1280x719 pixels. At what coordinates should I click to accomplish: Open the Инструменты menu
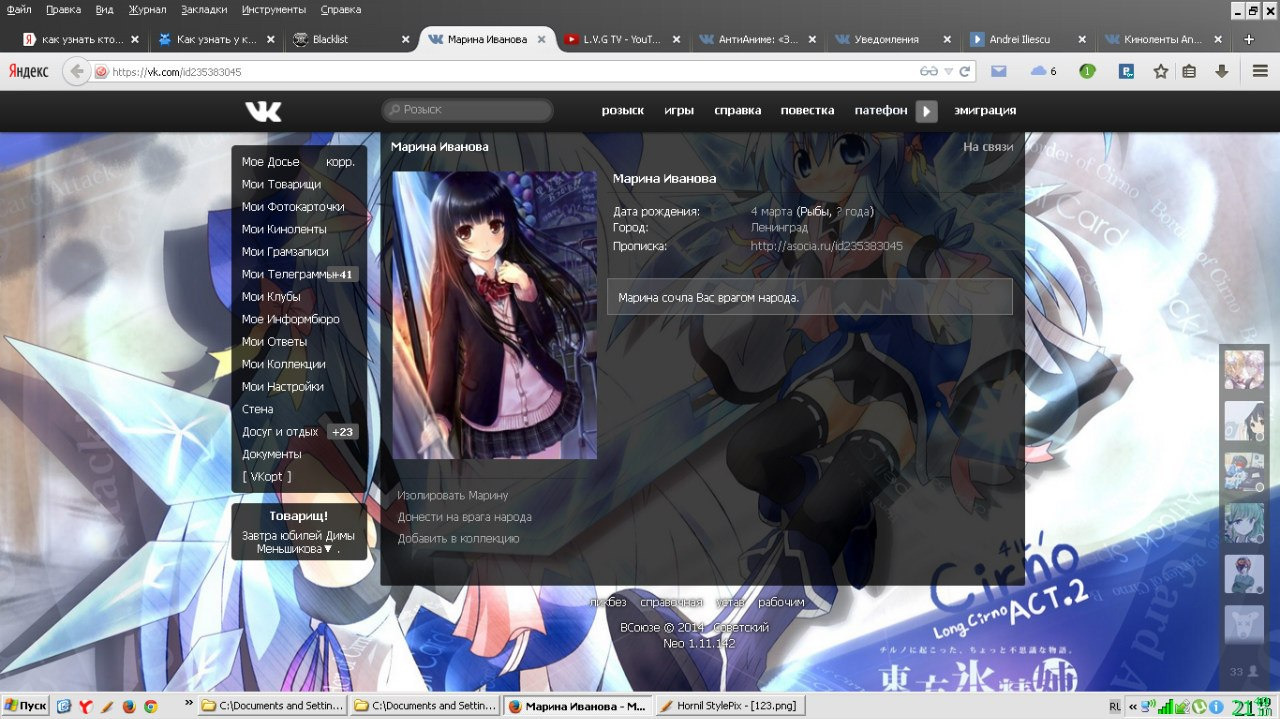click(x=274, y=9)
